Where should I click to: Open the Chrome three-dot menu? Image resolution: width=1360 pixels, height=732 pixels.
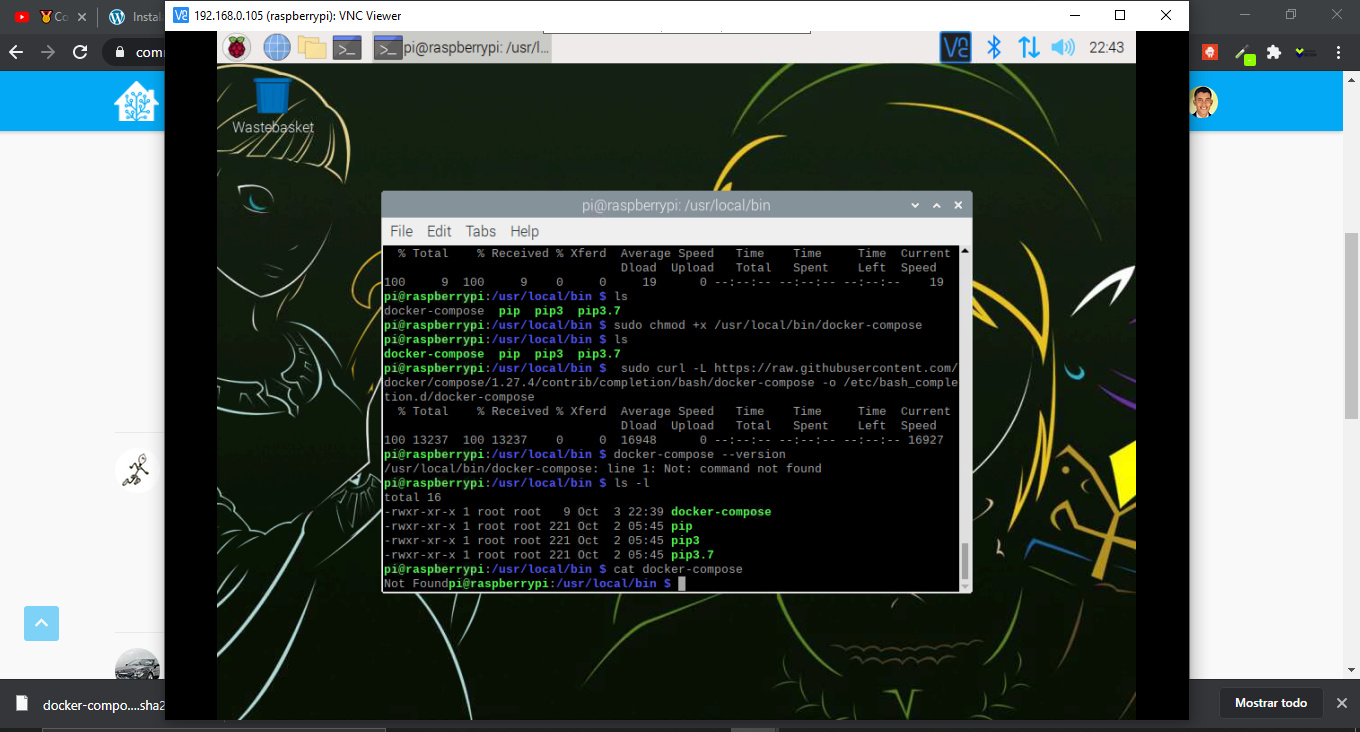tap(1338, 52)
